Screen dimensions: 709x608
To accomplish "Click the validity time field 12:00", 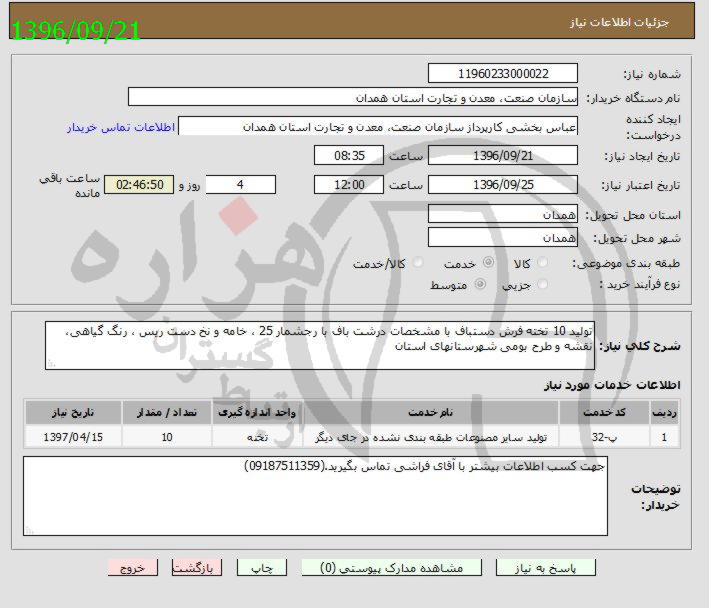I will coord(349,184).
